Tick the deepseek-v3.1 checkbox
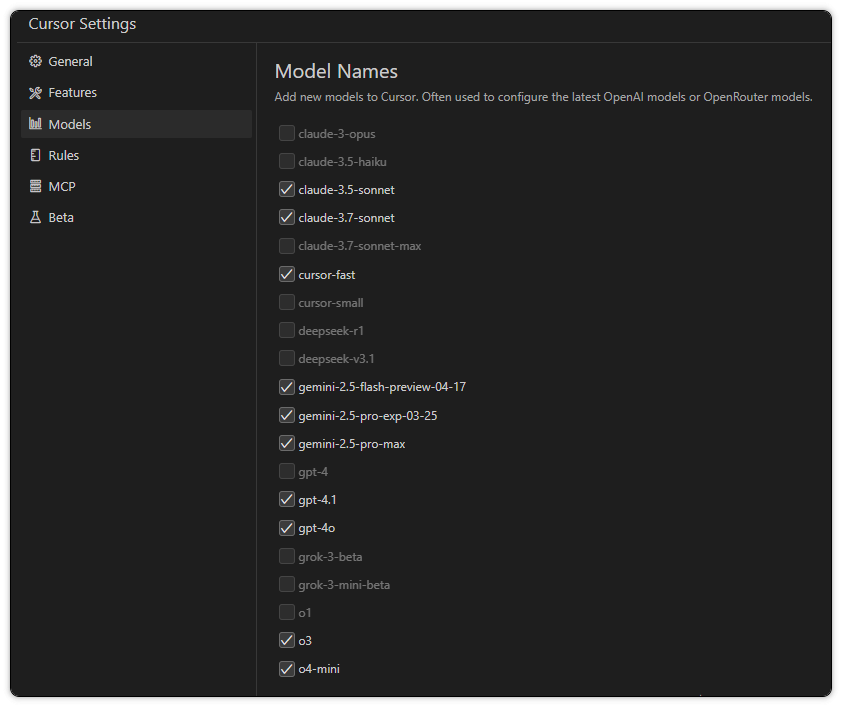 click(287, 358)
